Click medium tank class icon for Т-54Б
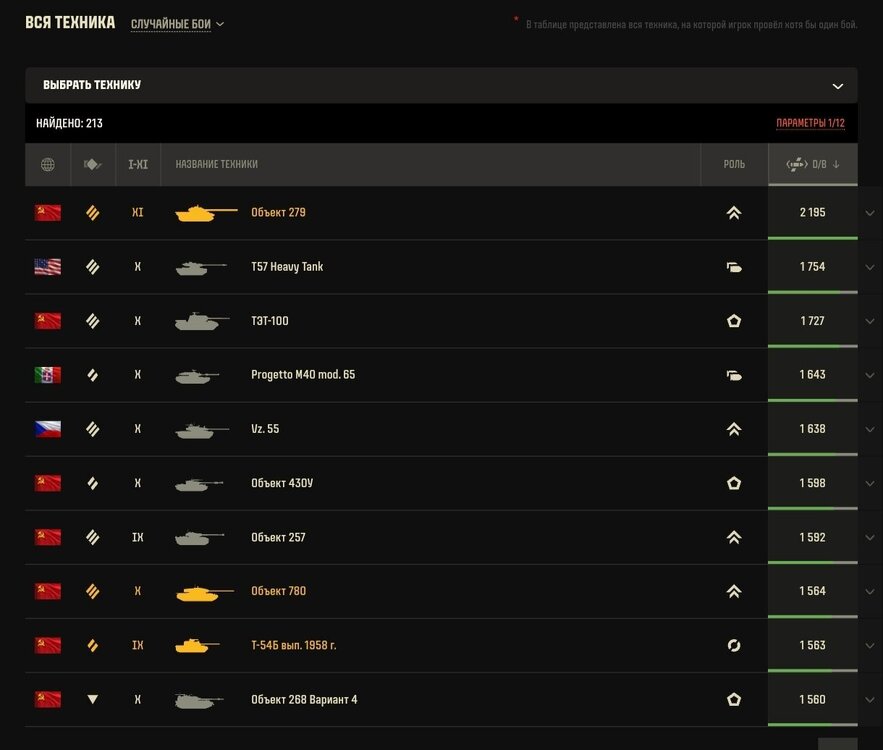This screenshot has width=883, height=750. click(x=93, y=645)
